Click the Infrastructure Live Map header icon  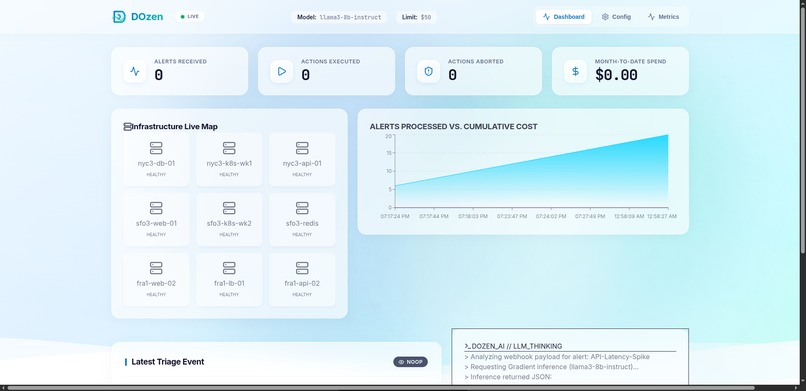(127, 126)
